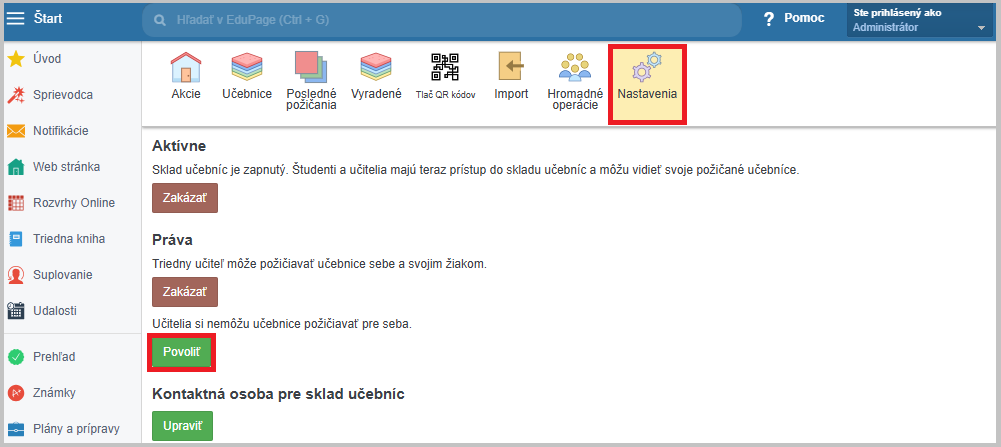
Task: Click the Rozvrhy Online grid icon
Action: click(x=16, y=203)
